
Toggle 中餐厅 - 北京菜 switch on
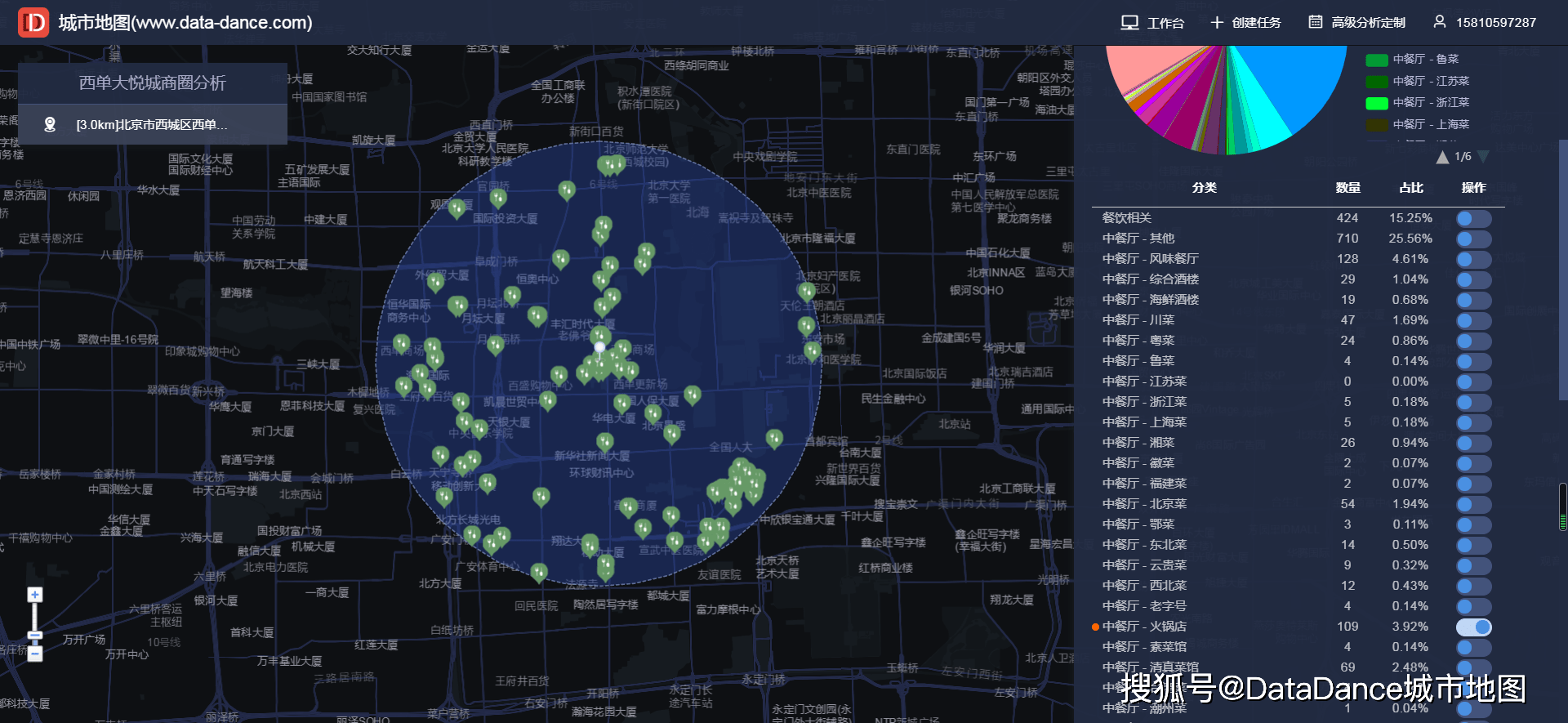(1473, 504)
